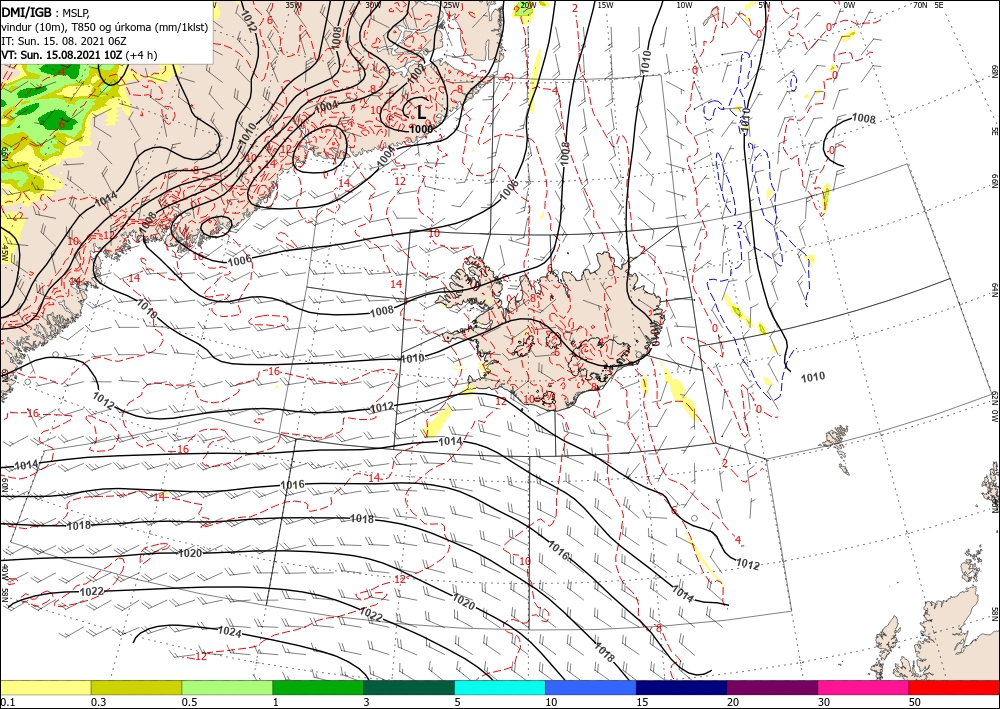
Task: Select the dark green 3 mm legend segment
Action: 409,687
